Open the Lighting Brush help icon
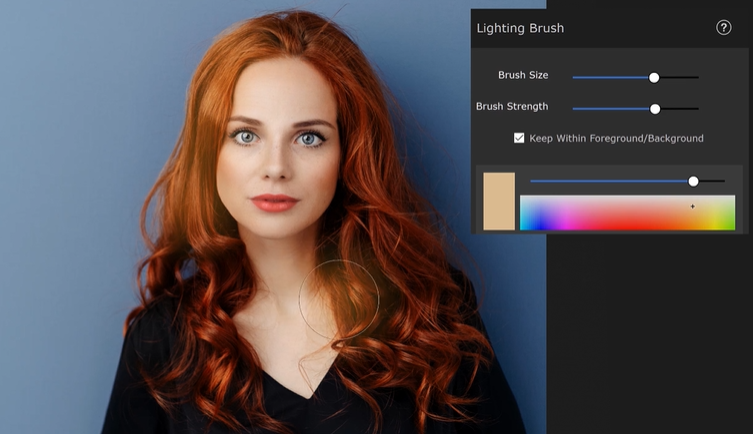This screenshot has width=753, height=434. pyautogui.click(x=723, y=28)
